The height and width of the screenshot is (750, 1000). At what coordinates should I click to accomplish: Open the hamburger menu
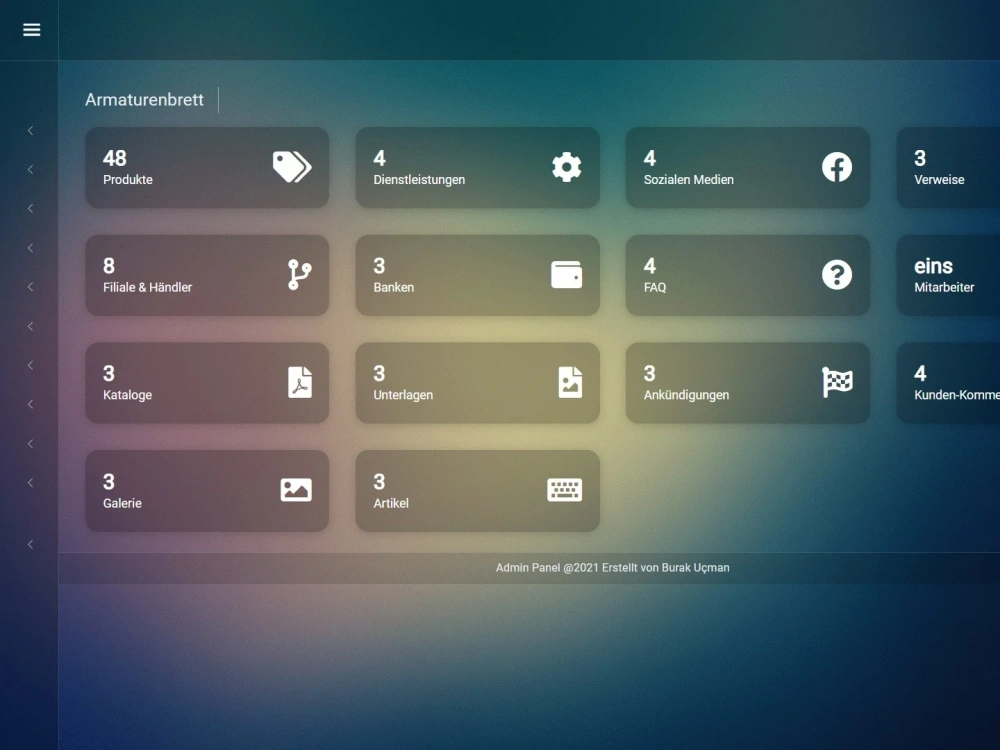pos(31,30)
